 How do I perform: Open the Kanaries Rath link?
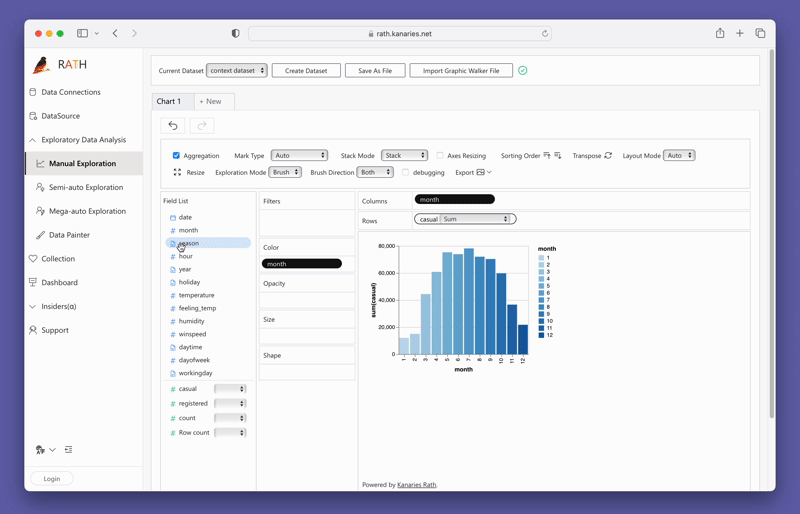pyautogui.click(x=416, y=485)
